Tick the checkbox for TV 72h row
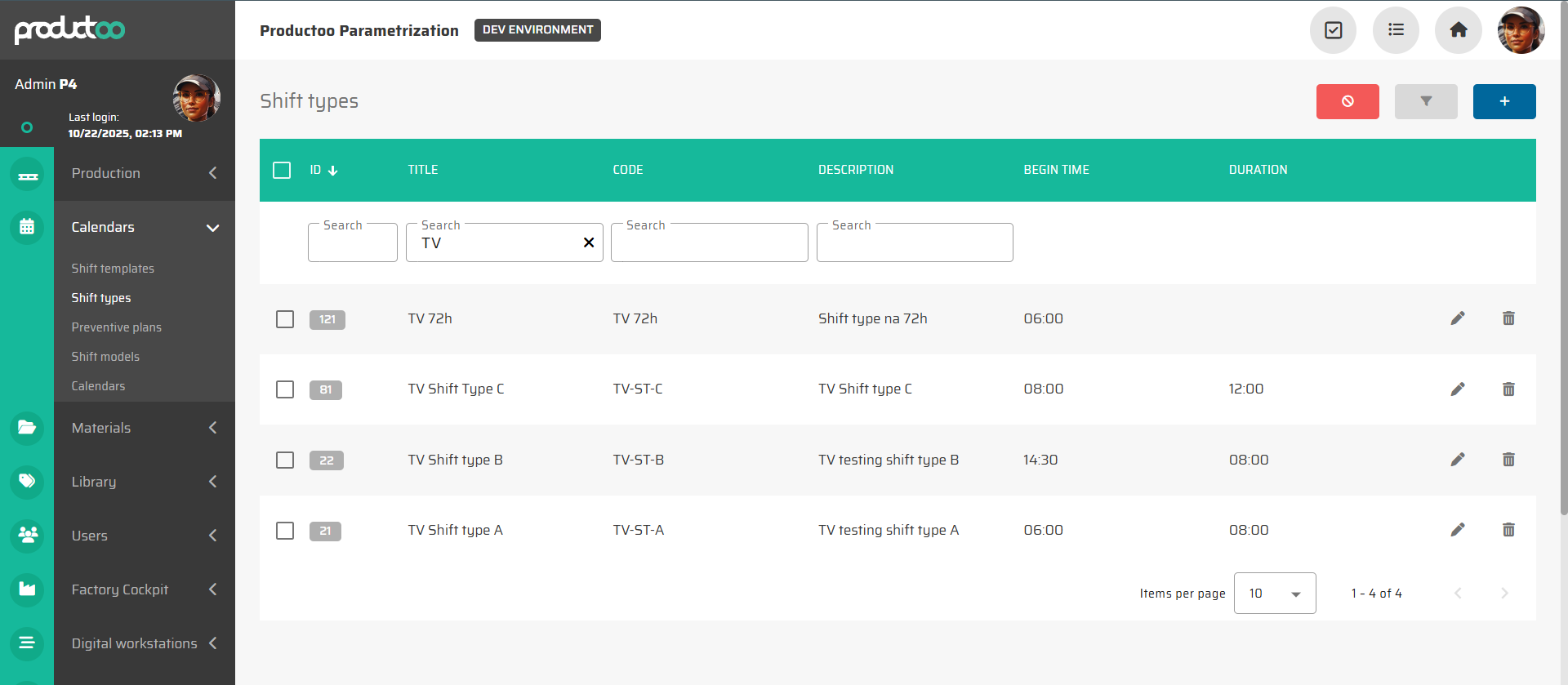The width and height of the screenshot is (1568, 685). [285, 319]
